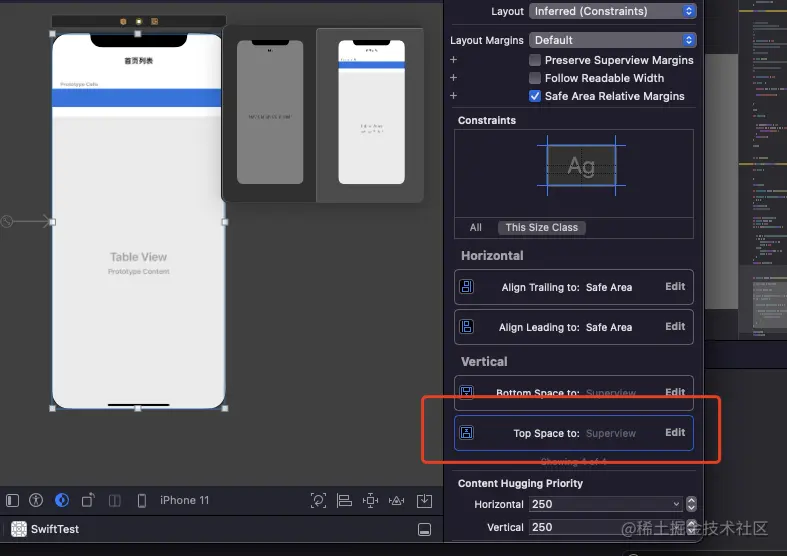
Task: Select the white table scene thumbnail
Action: pos(371,112)
